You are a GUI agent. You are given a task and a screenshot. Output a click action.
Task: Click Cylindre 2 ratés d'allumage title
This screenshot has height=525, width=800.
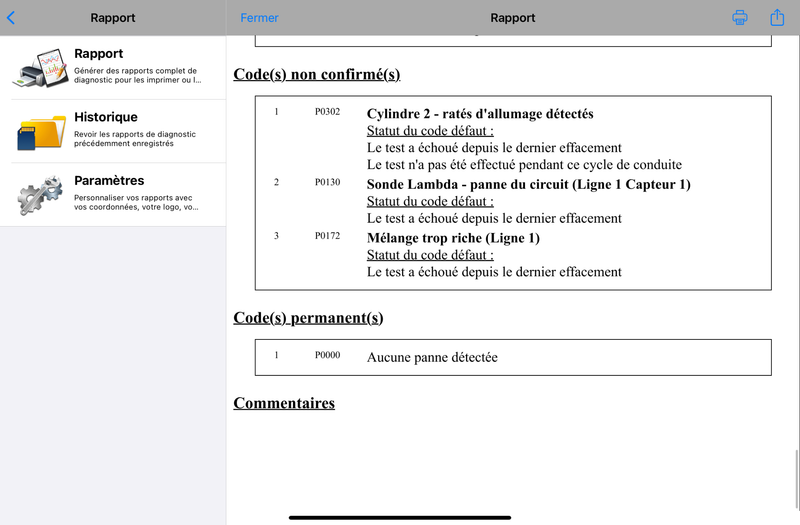pyautogui.click(x=480, y=114)
